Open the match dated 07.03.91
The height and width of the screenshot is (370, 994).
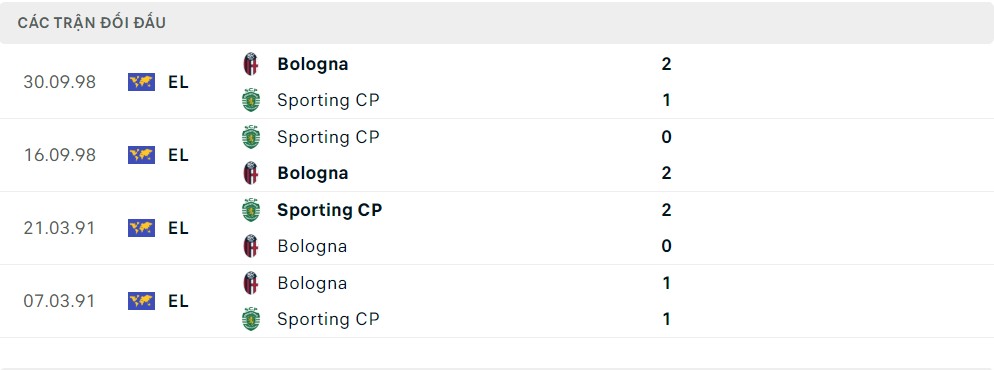497,301
